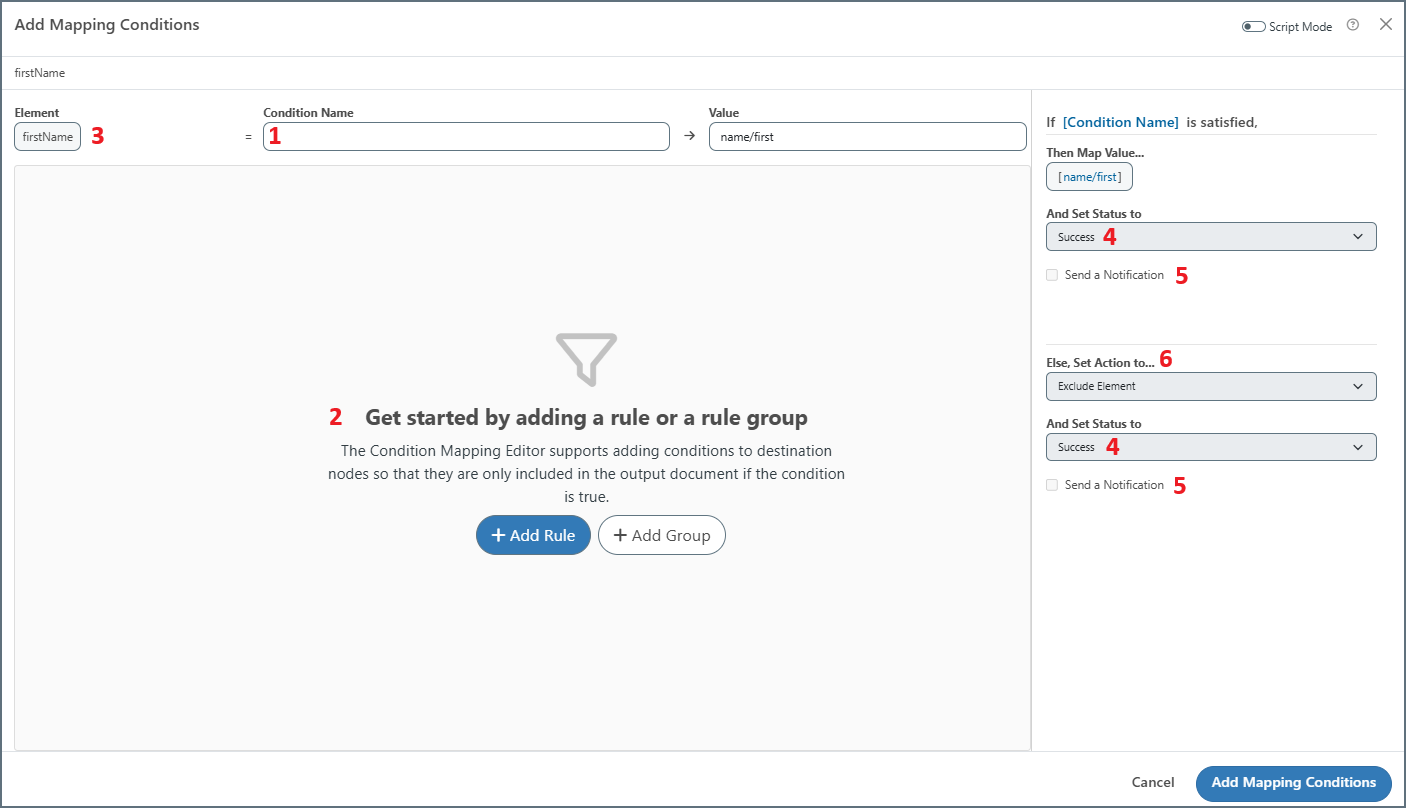Toggle Script Mode on
The width and height of the screenshot is (1406, 808).
pyautogui.click(x=1253, y=26)
